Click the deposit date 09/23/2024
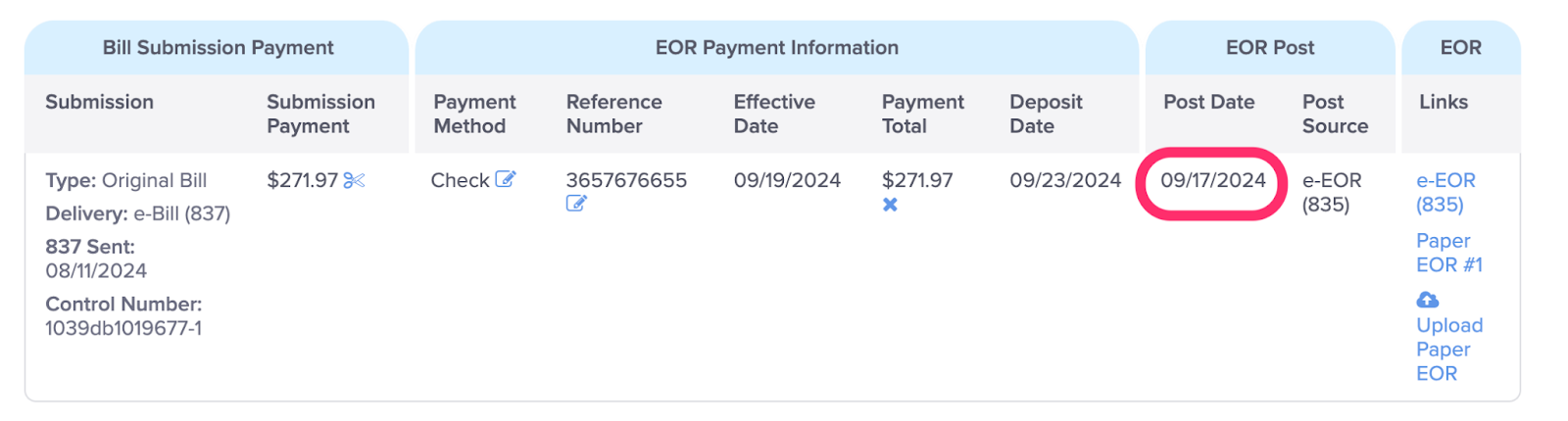The image size is (1568, 421). pyautogui.click(x=1065, y=180)
